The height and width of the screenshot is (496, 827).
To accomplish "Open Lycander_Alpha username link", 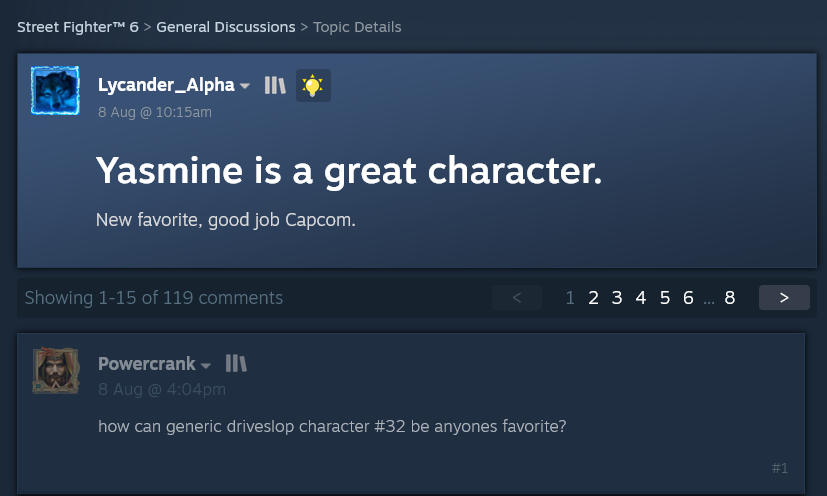I will pyautogui.click(x=166, y=85).
